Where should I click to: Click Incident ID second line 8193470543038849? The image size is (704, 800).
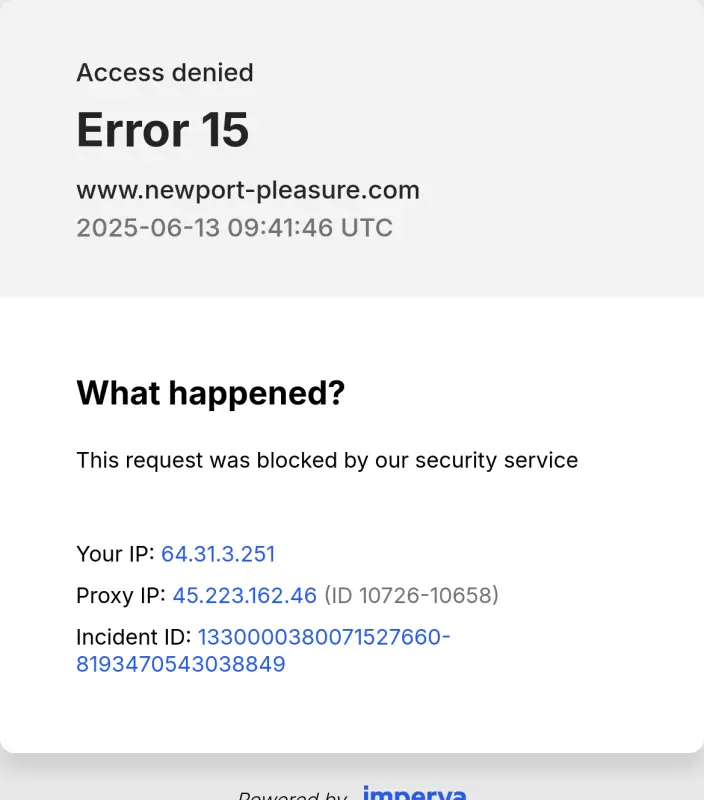tap(181, 664)
